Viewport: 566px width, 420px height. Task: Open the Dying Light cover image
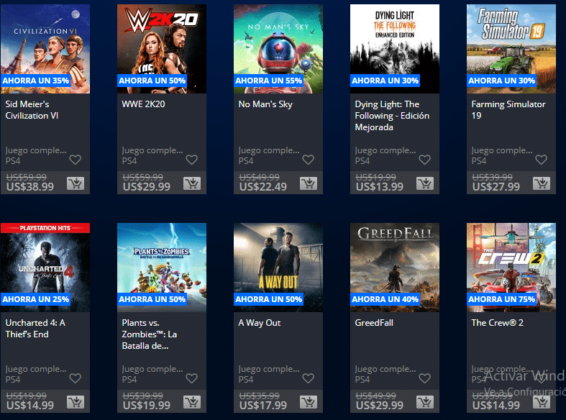(395, 49)
